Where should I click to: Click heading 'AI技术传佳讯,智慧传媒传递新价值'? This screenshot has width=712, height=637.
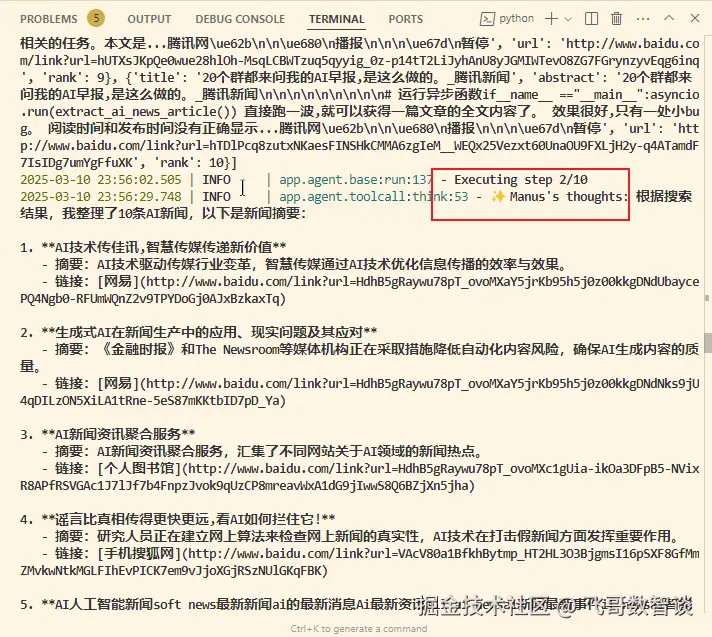tap(163, 247)
